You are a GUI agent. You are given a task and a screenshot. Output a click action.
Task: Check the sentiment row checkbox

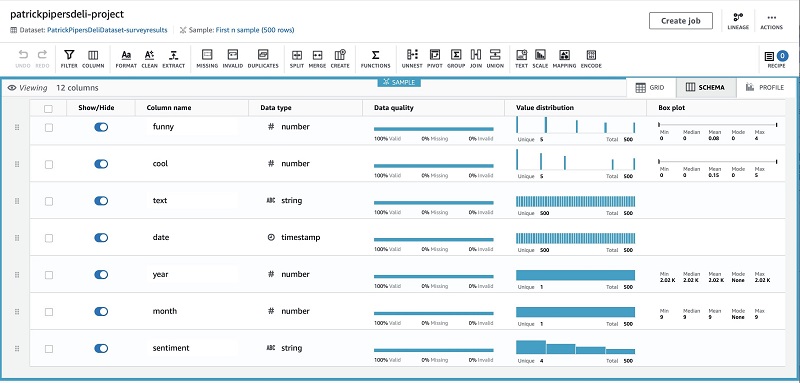pyautogui.click(x=48, y=349)
